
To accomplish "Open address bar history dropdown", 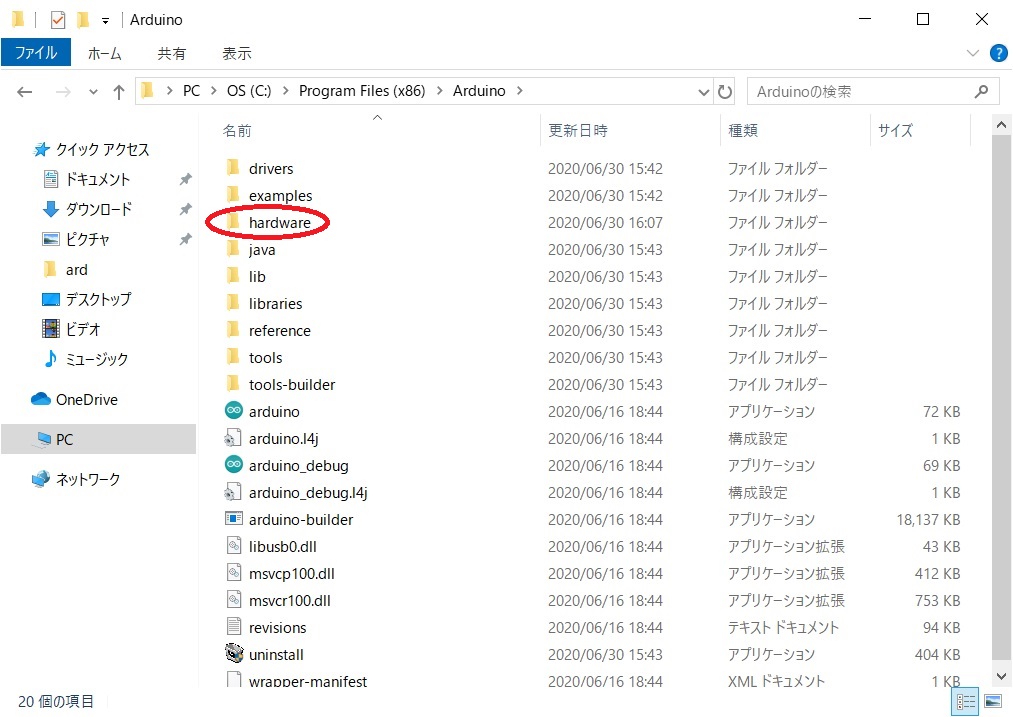I will tap(704, 91).
